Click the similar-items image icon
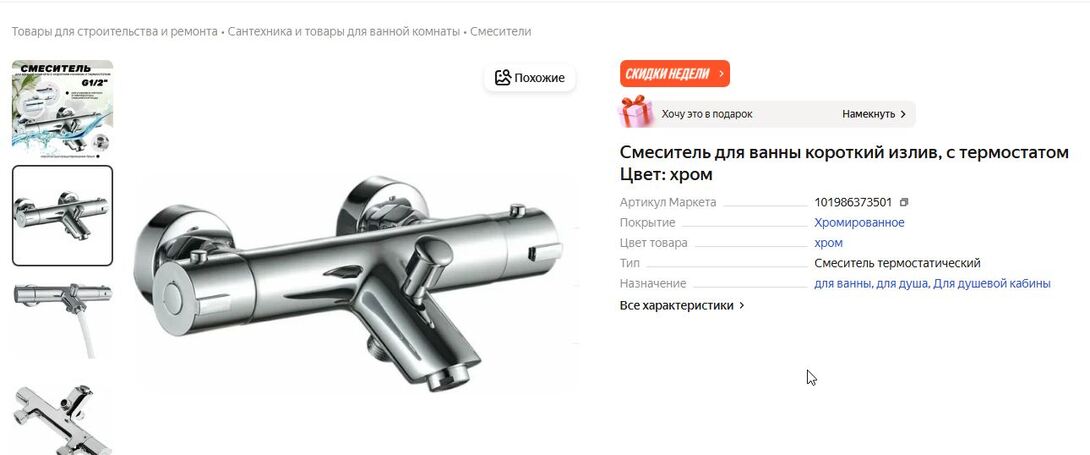Screen dimensions: 1090x455 tap(503, 77)
